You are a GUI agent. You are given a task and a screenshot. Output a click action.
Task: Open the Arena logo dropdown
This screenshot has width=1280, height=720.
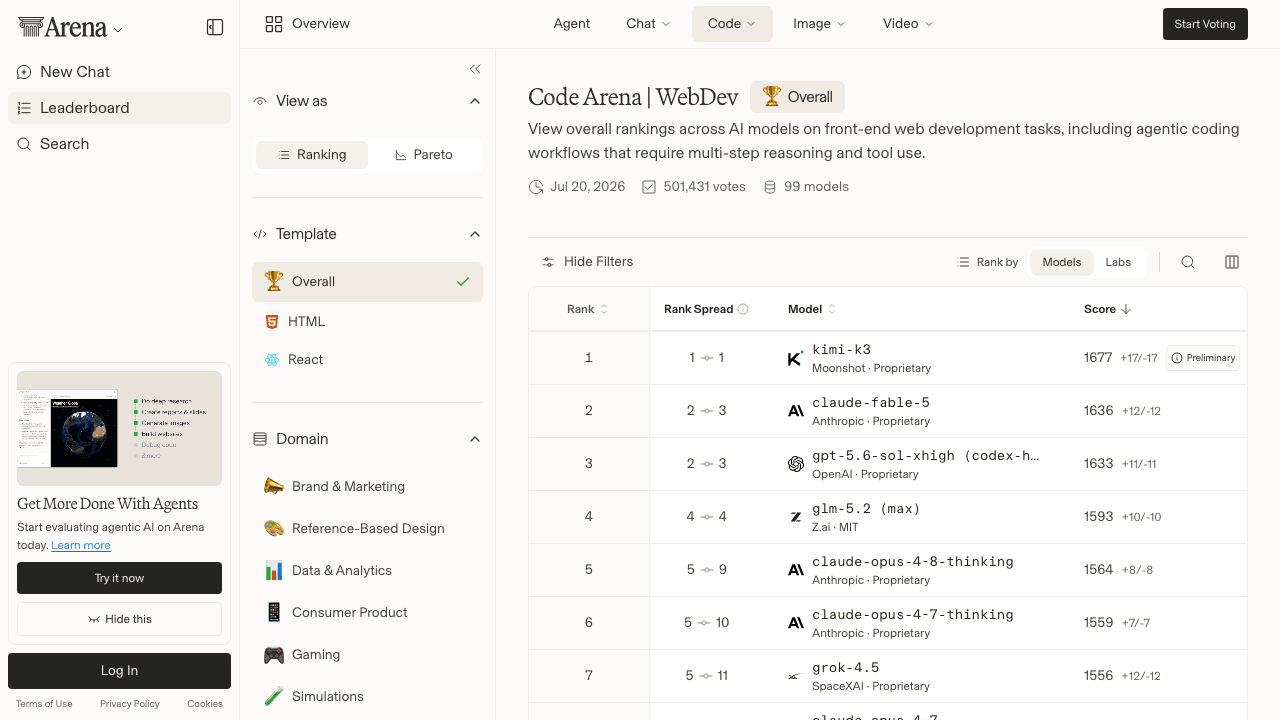118,30
